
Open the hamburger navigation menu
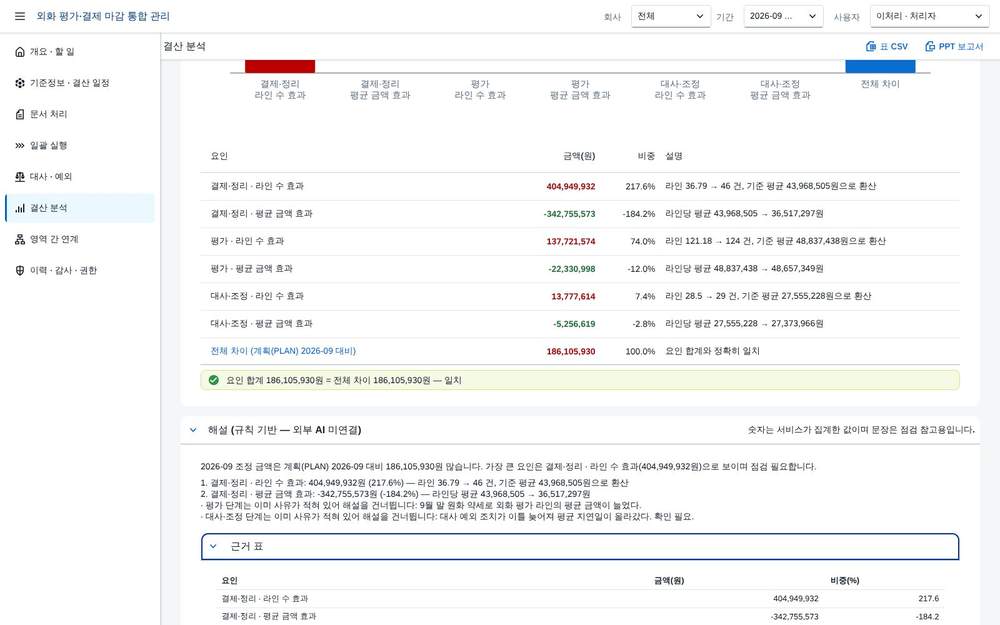20,16
